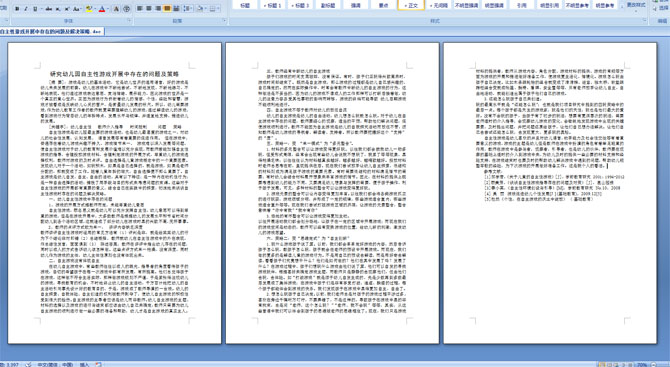Open the 更改样式 menu
670x367 pixels.
[x=636, y=6]
